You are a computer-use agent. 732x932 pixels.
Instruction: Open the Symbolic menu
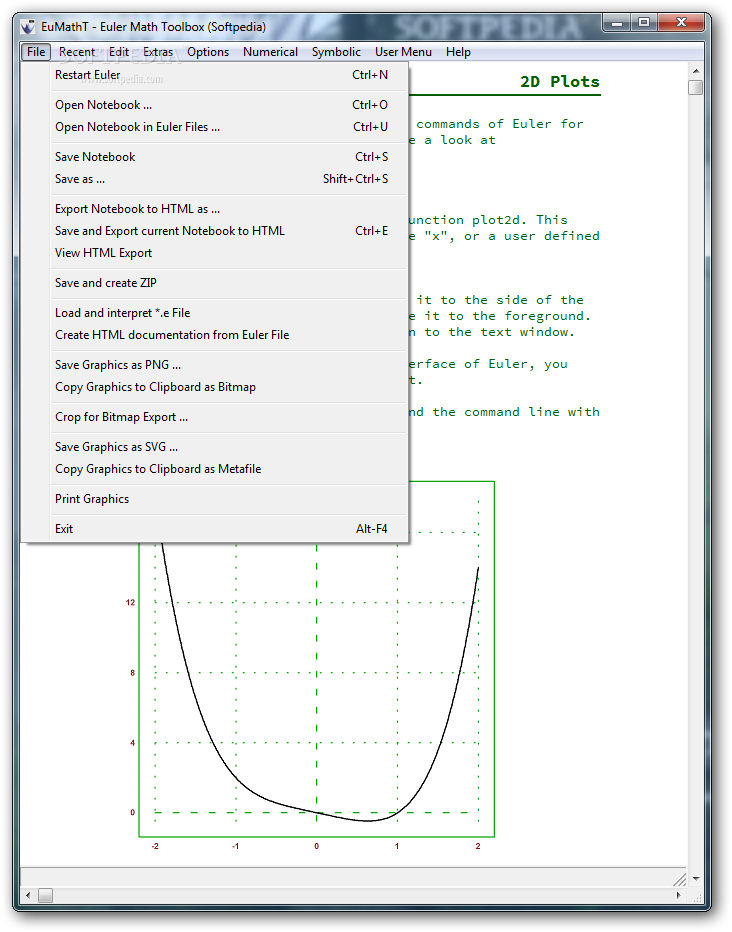(x=336, y=52)
